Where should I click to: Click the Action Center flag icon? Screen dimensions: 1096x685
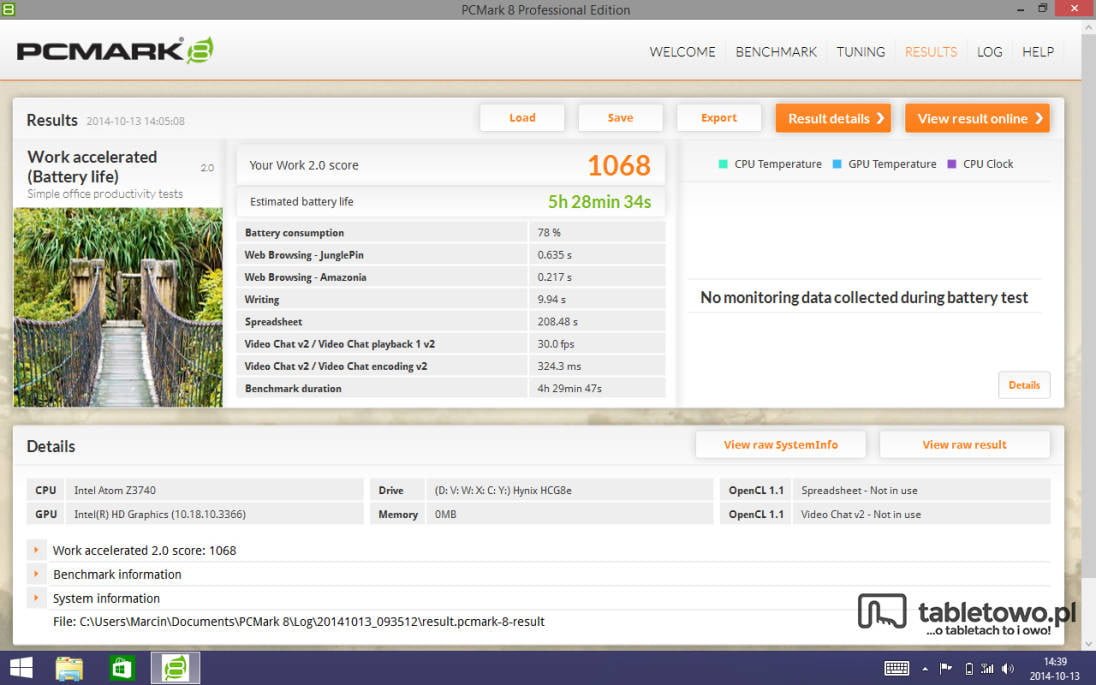coord(945,669)
